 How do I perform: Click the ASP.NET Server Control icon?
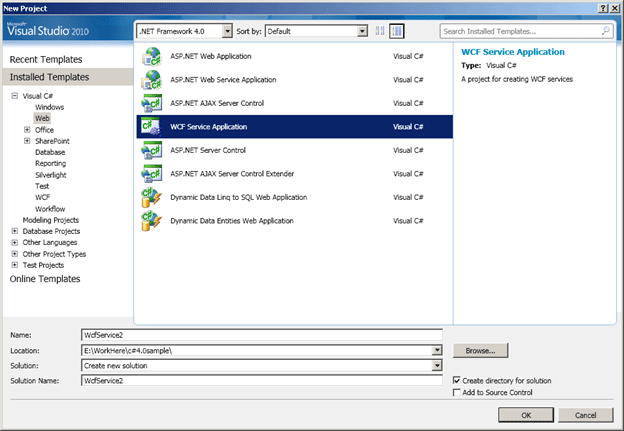(x=152, y=150)
